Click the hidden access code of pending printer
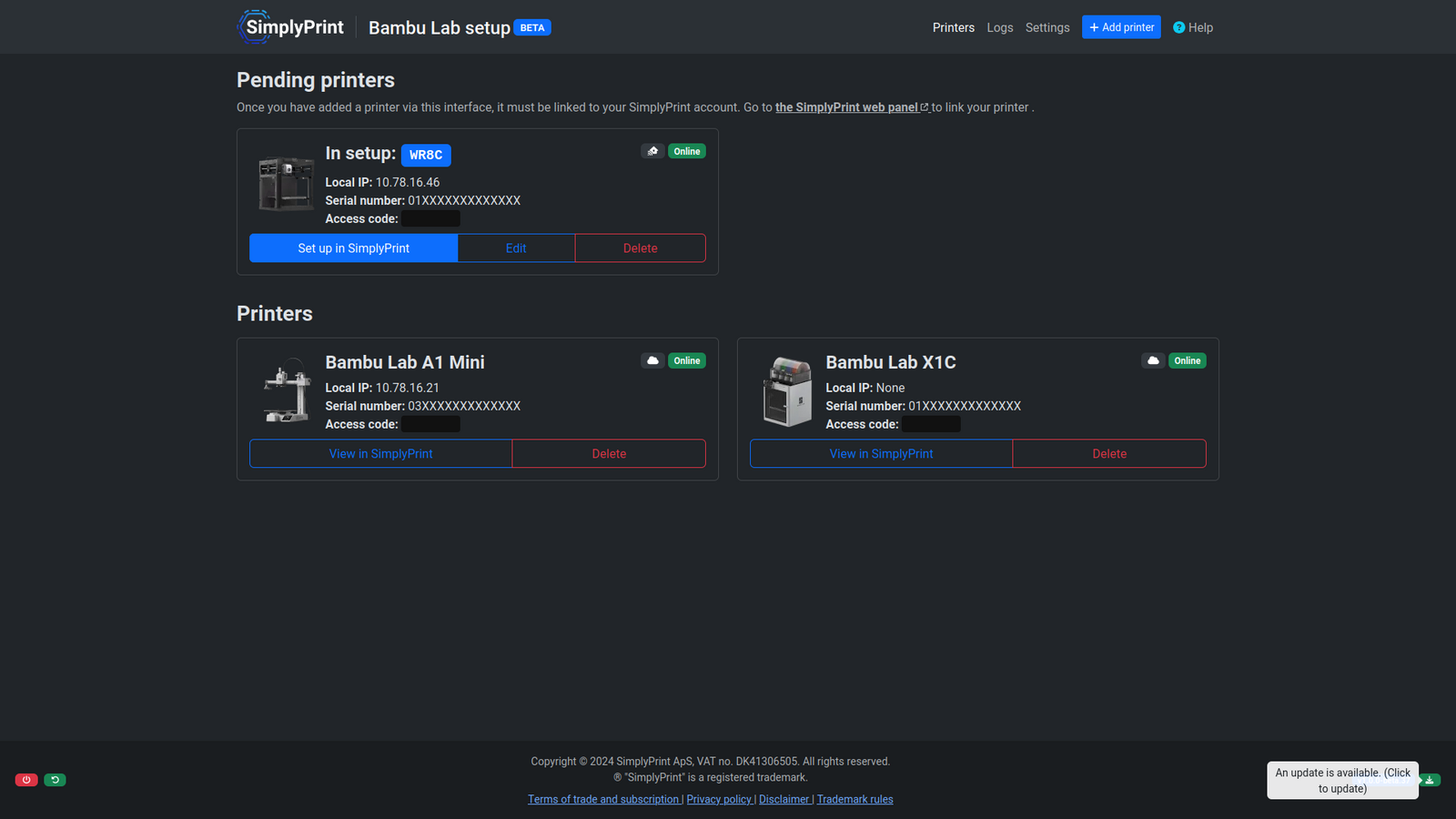1456x819 pixels. coord(431,219)
